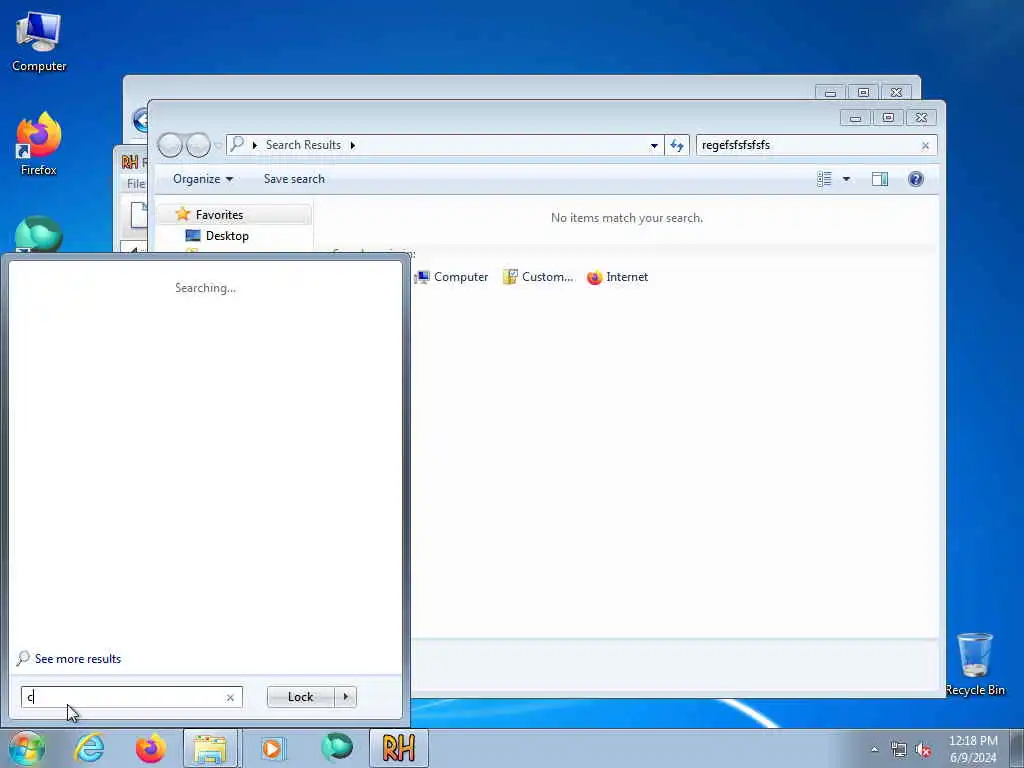
Task: Launch Firefox from the taskbar
Action: pyautogui.click(x=150, y=748)
